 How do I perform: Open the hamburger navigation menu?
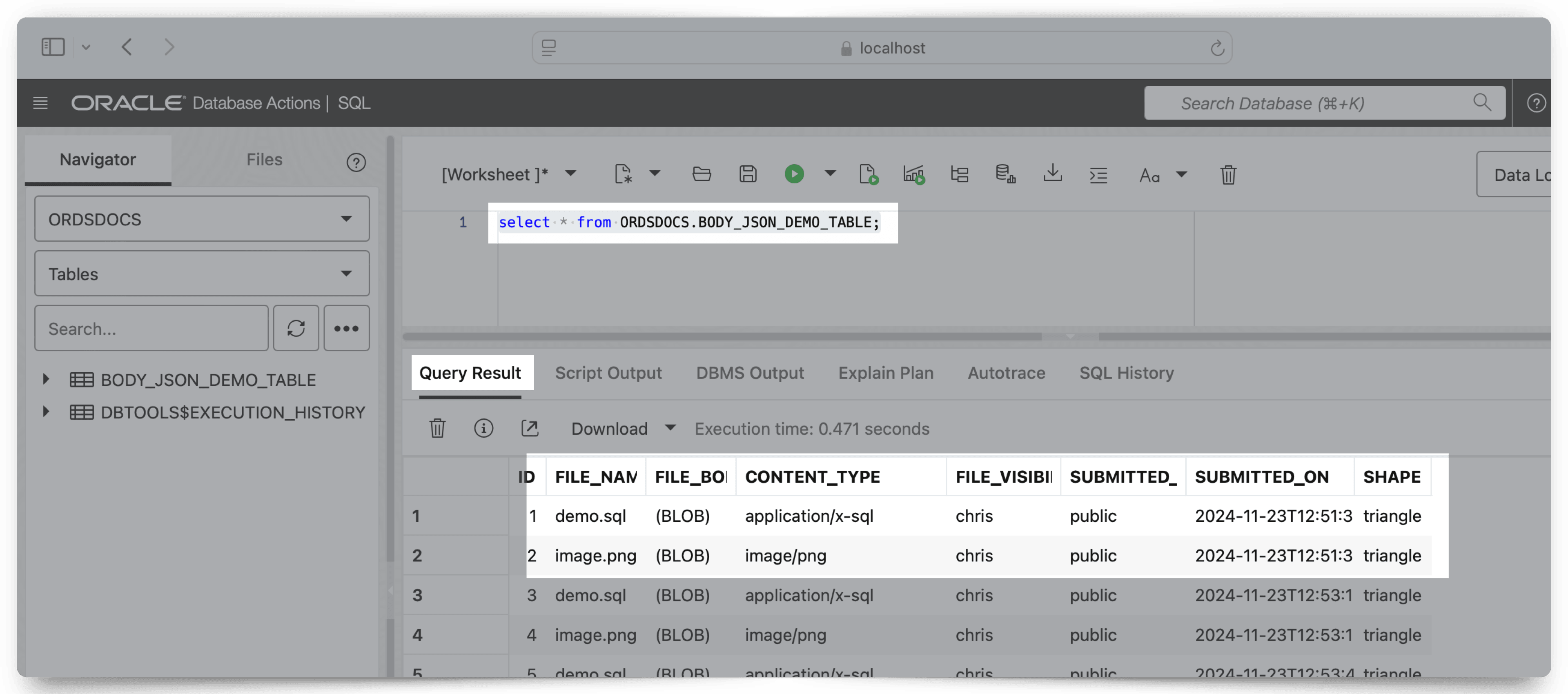pos(40,104)
